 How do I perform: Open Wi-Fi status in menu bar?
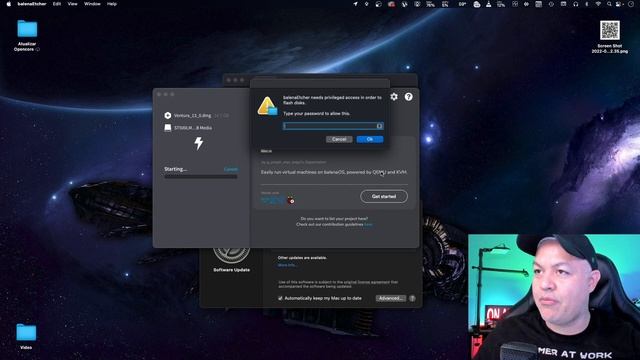(x=598, y=4)
